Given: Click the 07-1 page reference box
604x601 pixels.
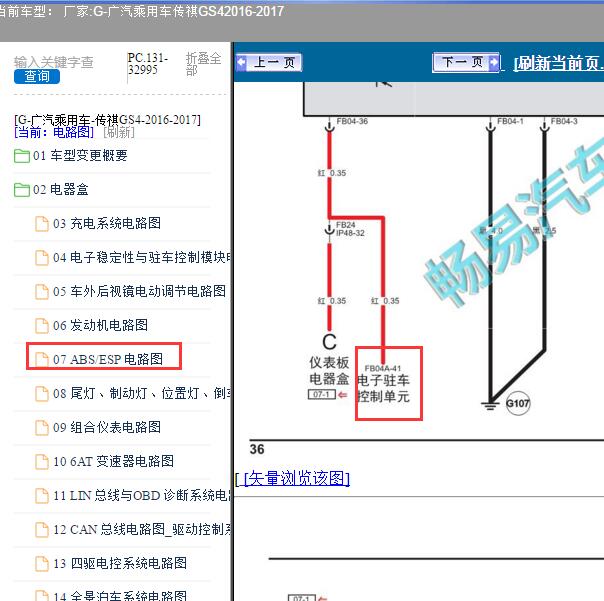Looking at the screenshot, I should point(322,395).
